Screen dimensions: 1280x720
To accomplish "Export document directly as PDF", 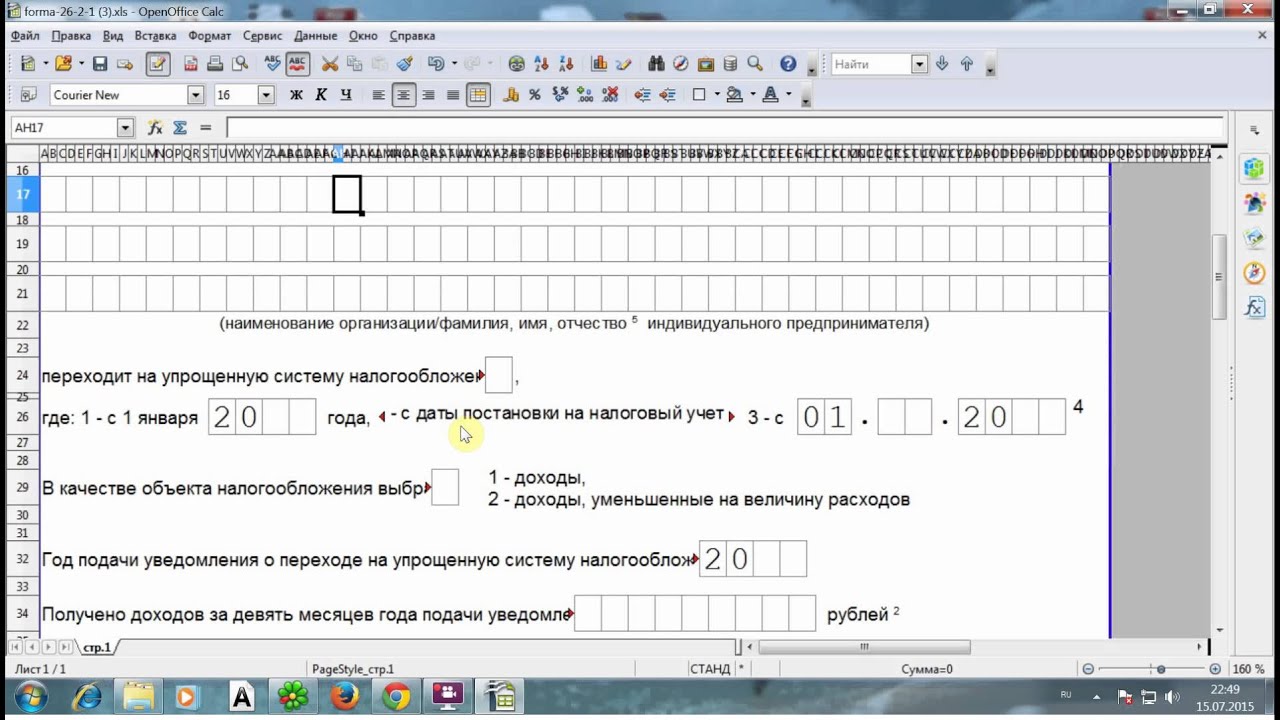I will click(187, 64).
